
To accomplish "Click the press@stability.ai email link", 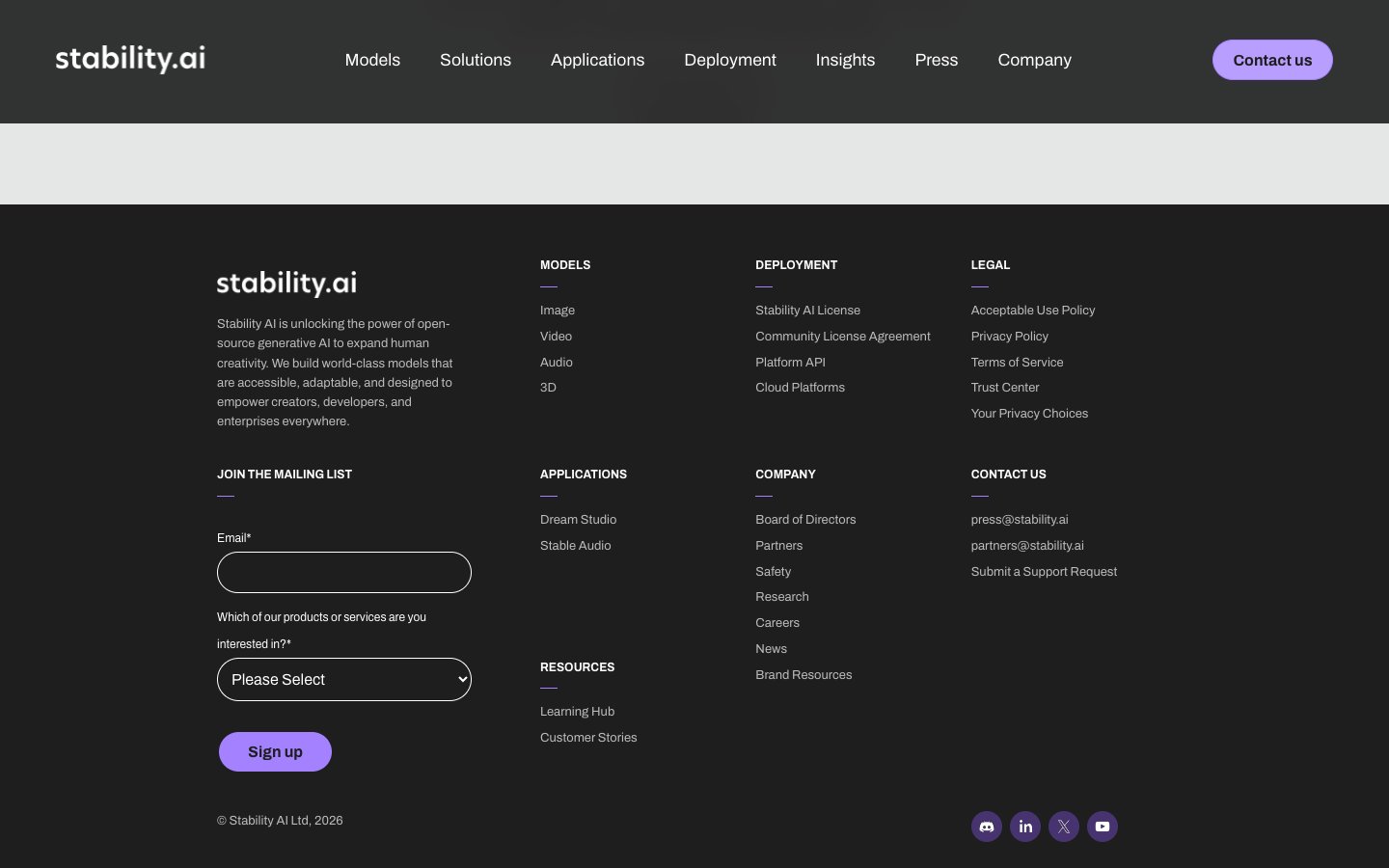I will point(1019,520).
